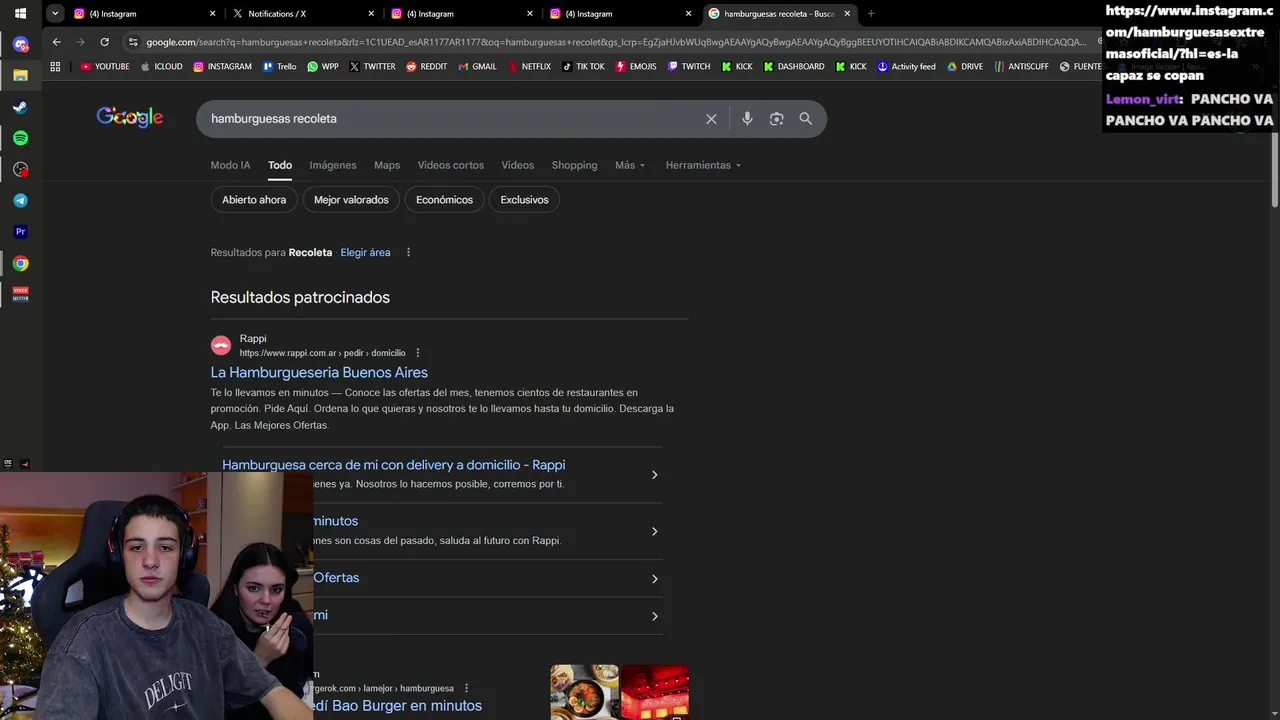
Task: Click the Google logo
Action: [130, 118]
